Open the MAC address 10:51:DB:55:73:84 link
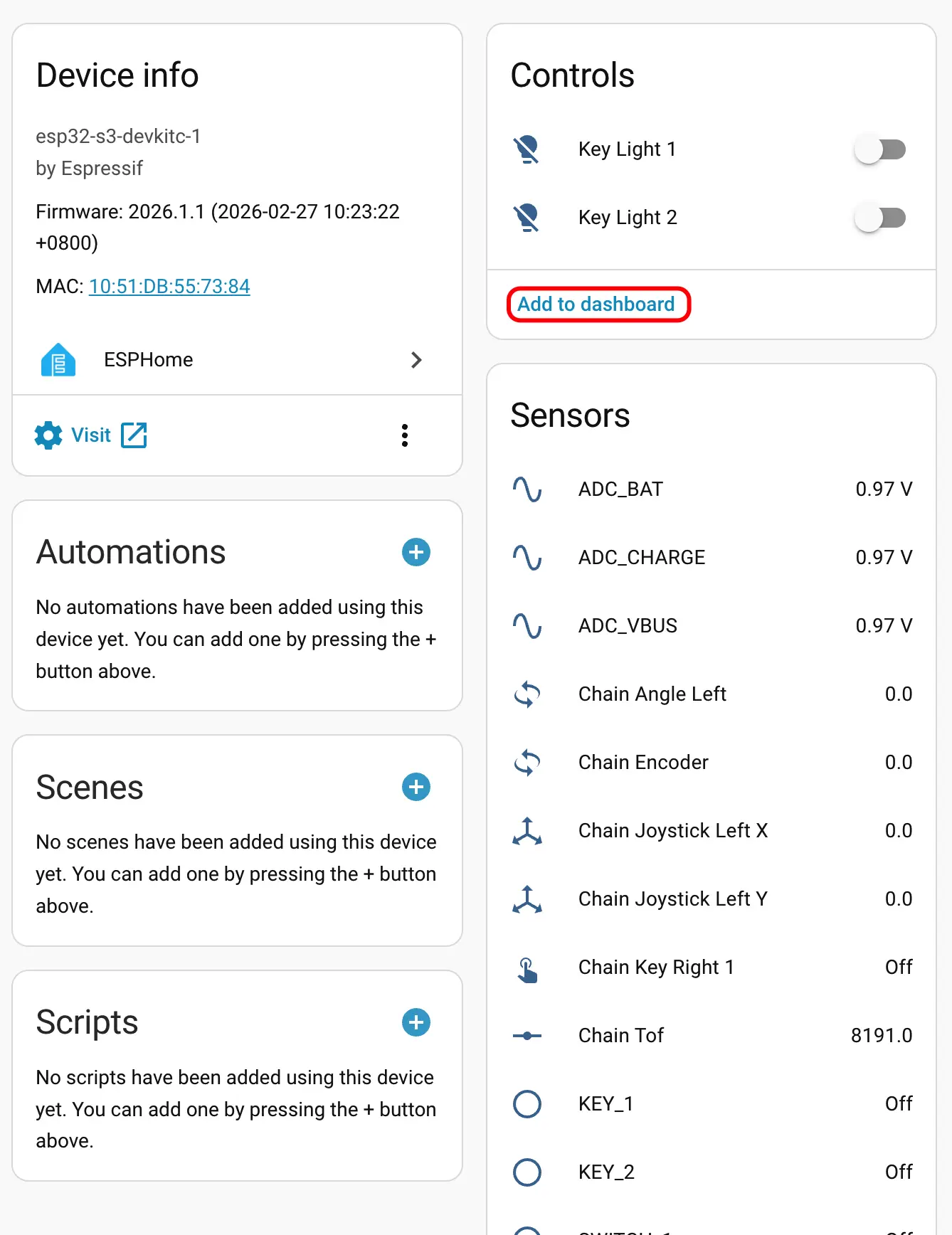The width and height of the screenshot is (952, 1235). [169, 286]
